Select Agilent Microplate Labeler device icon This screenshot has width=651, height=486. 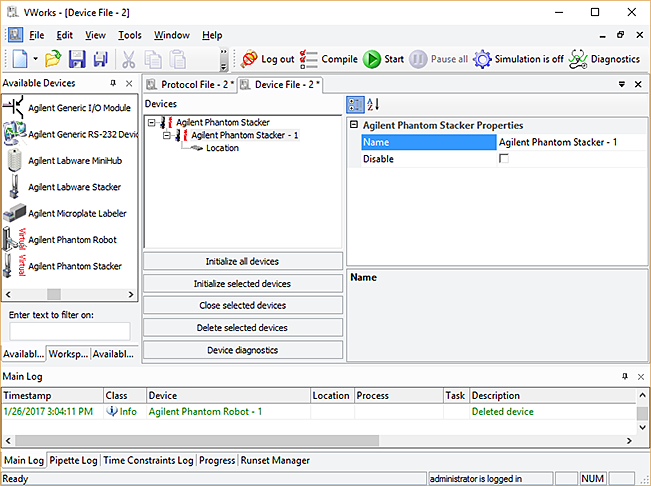[x=15, y=213]
